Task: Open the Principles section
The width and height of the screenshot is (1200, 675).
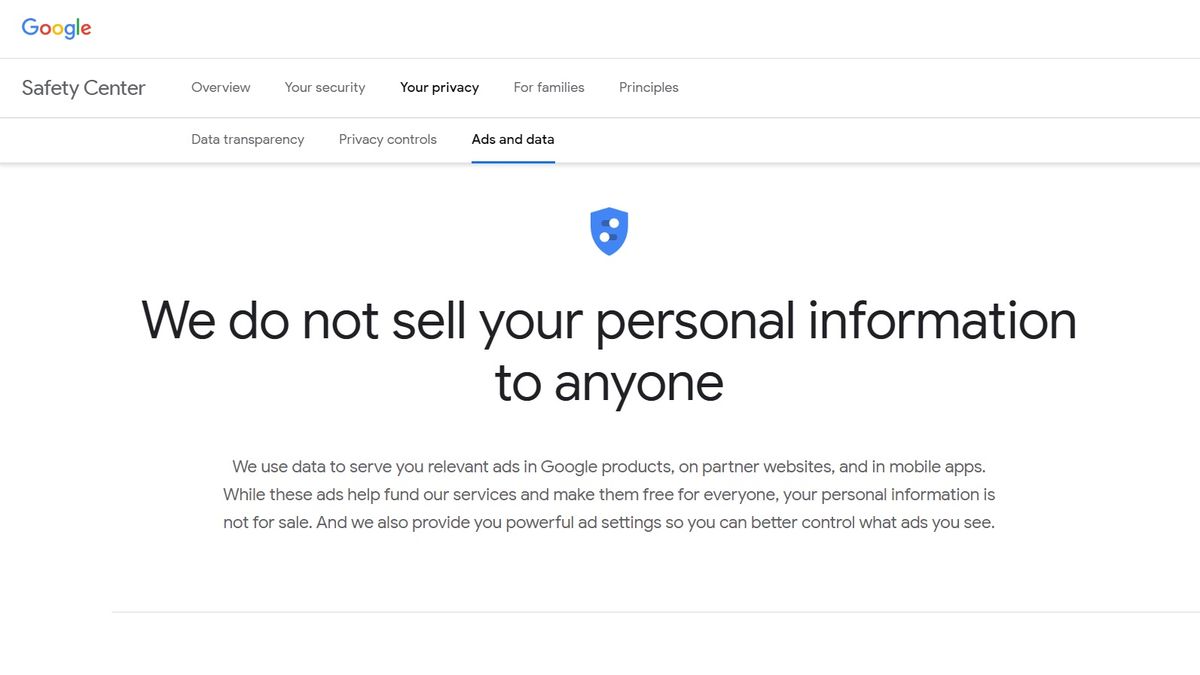Action: tap(648, 87)
